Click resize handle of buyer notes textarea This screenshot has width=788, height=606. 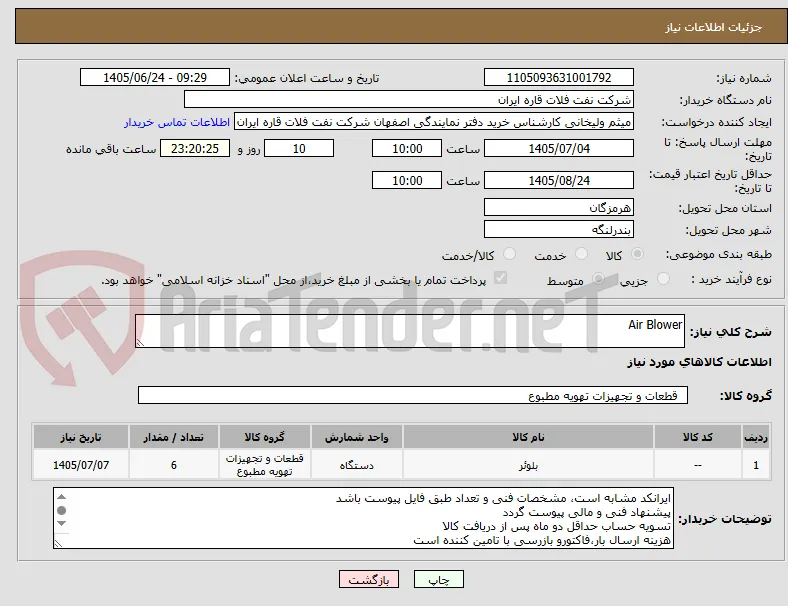coord(58,543)
